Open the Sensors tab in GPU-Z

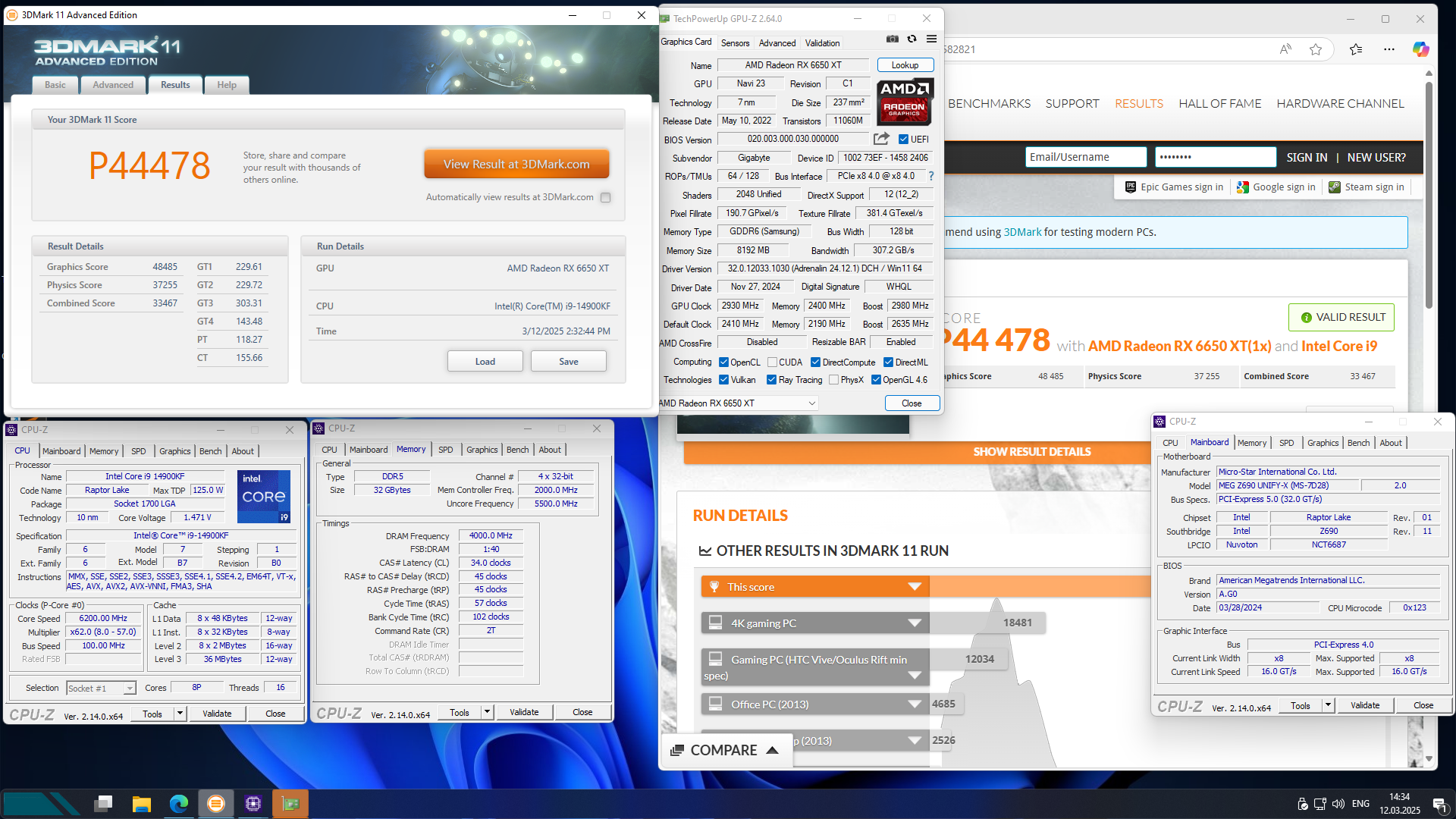(x=735, y=43)
